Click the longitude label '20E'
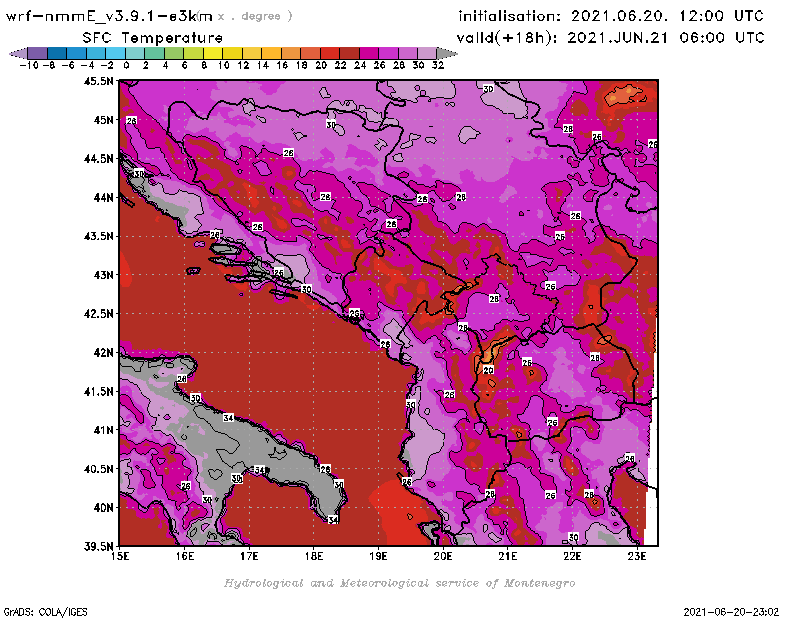Screen dimensions: 800x618 (443, 556)
